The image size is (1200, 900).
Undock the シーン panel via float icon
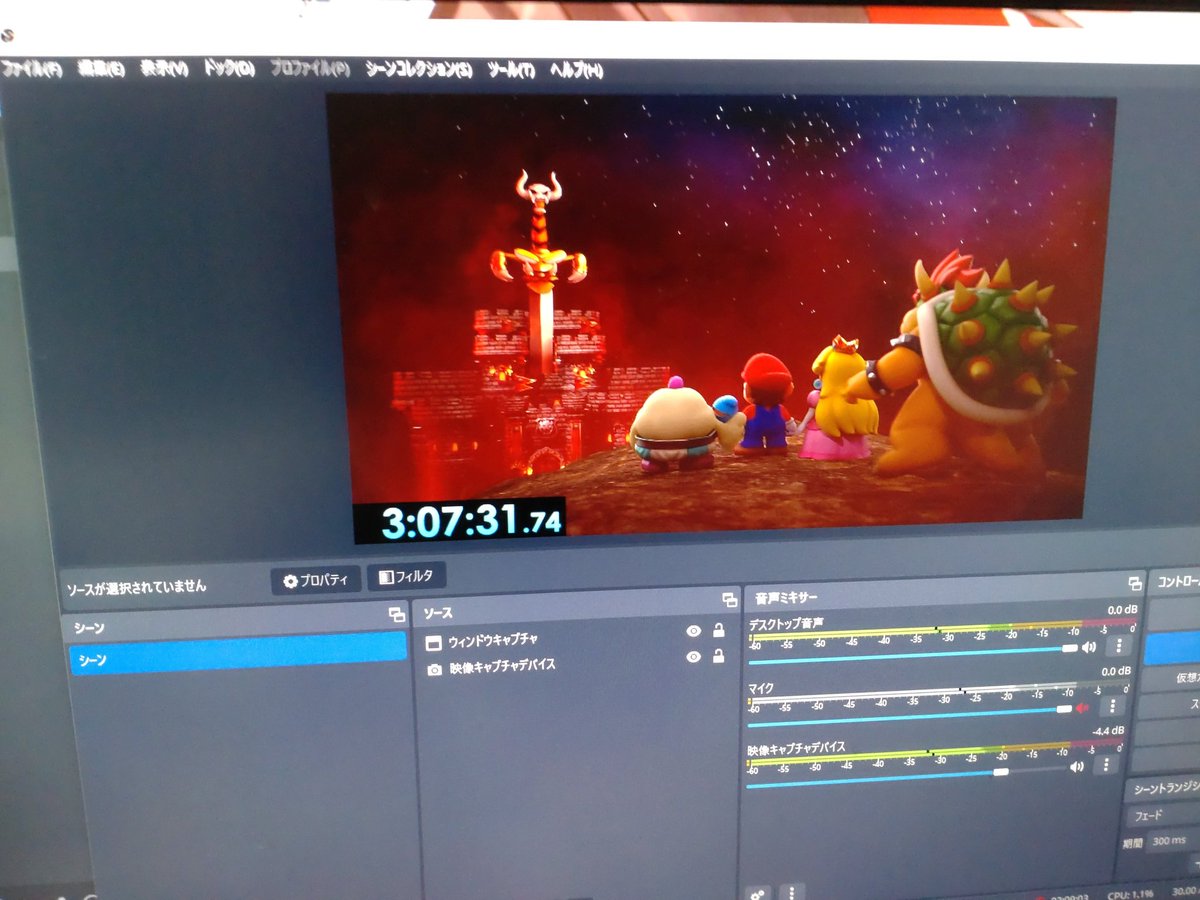coord(397,616)
